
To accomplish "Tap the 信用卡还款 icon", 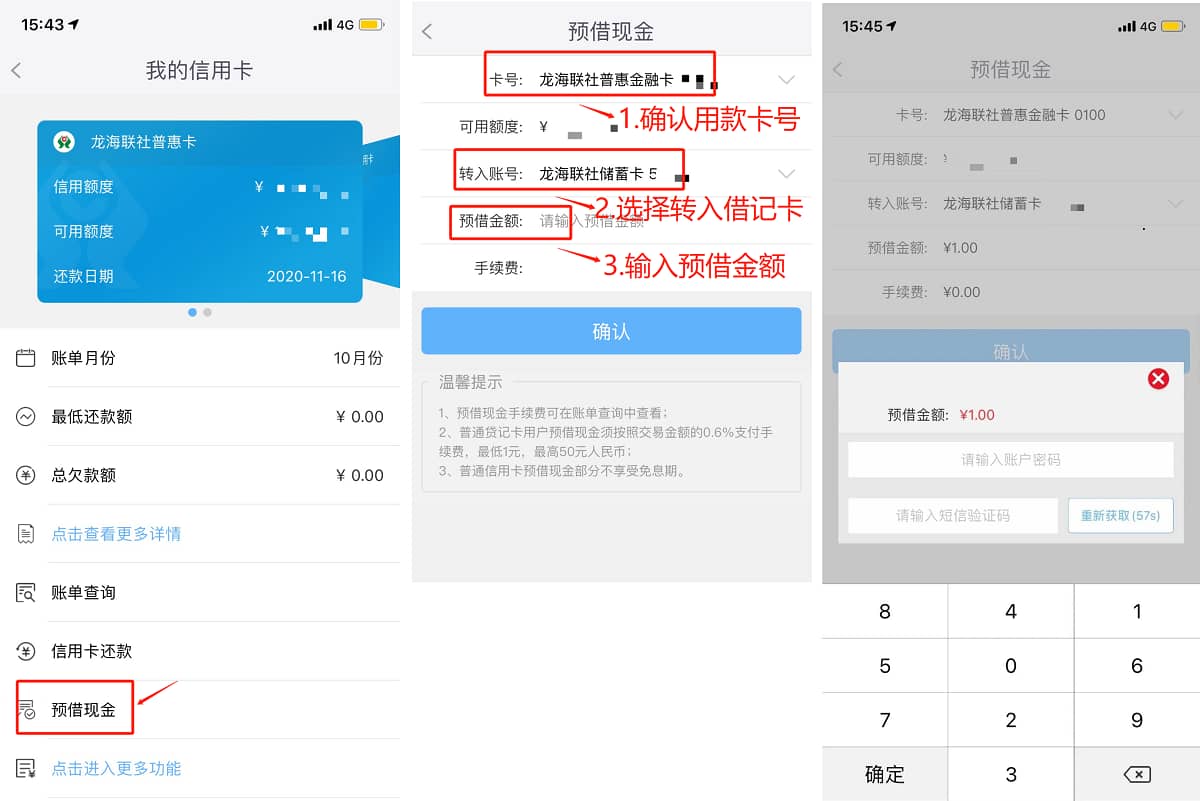I will 26,651.
